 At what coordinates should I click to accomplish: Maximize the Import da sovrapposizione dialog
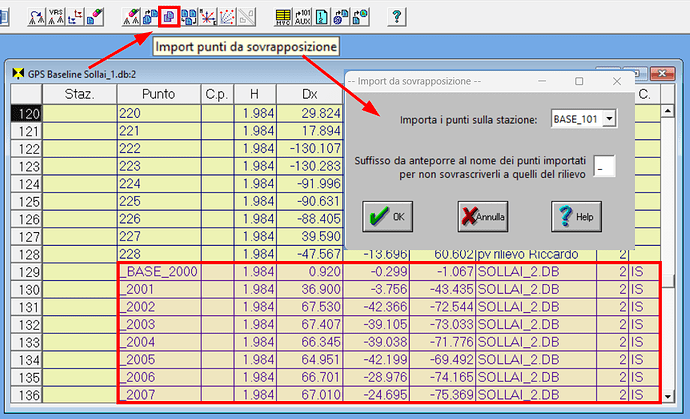pos(579,81)
